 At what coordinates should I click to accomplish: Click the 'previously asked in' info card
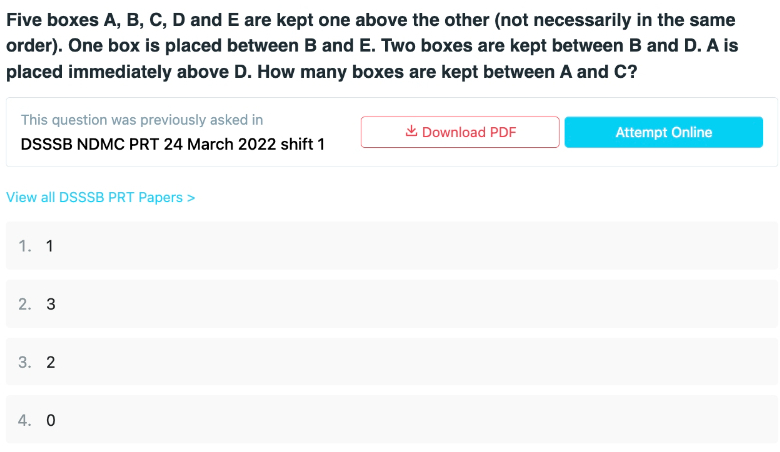click(391, 132)
